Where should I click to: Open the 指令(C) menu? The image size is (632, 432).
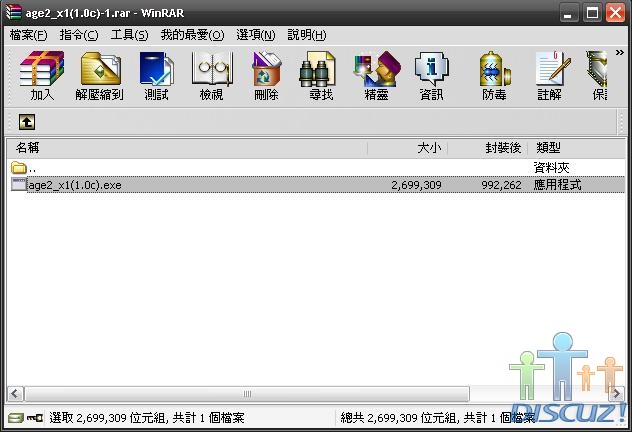pyautogui.click(x=79, y=35)
